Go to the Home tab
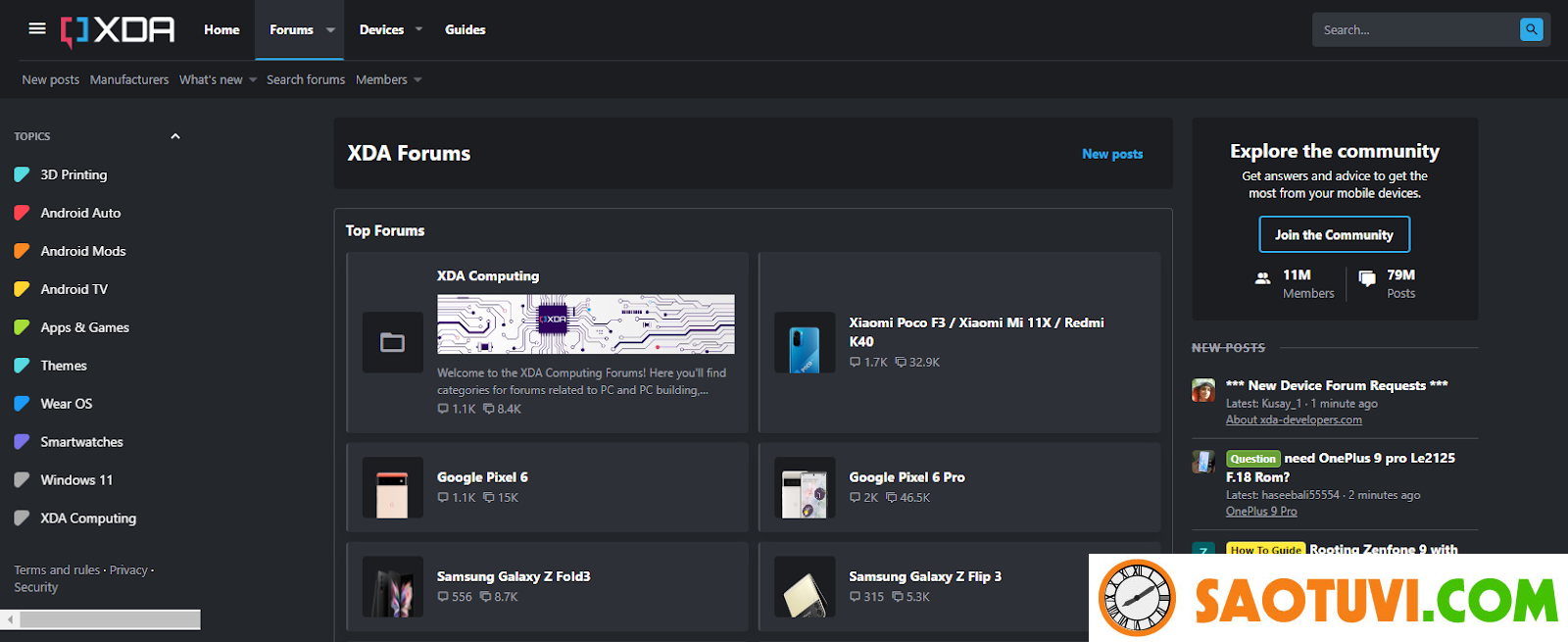The height and width of the screenshot is (642, 1568). point(221,29)
